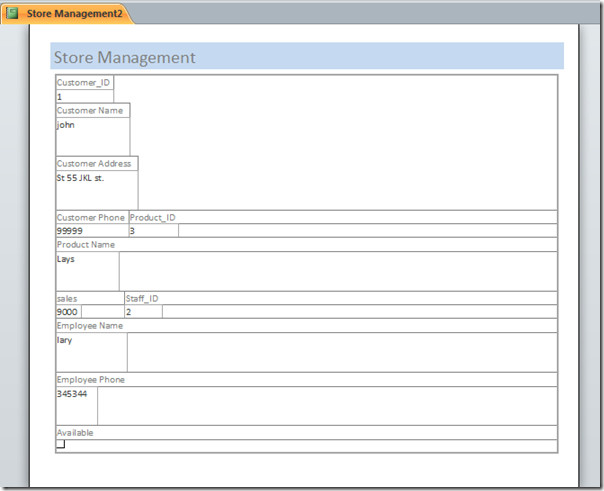Viewport: 604px width, 491px height.
Task: Click the Staff_ID field showing 2
Action: [143, 312]
